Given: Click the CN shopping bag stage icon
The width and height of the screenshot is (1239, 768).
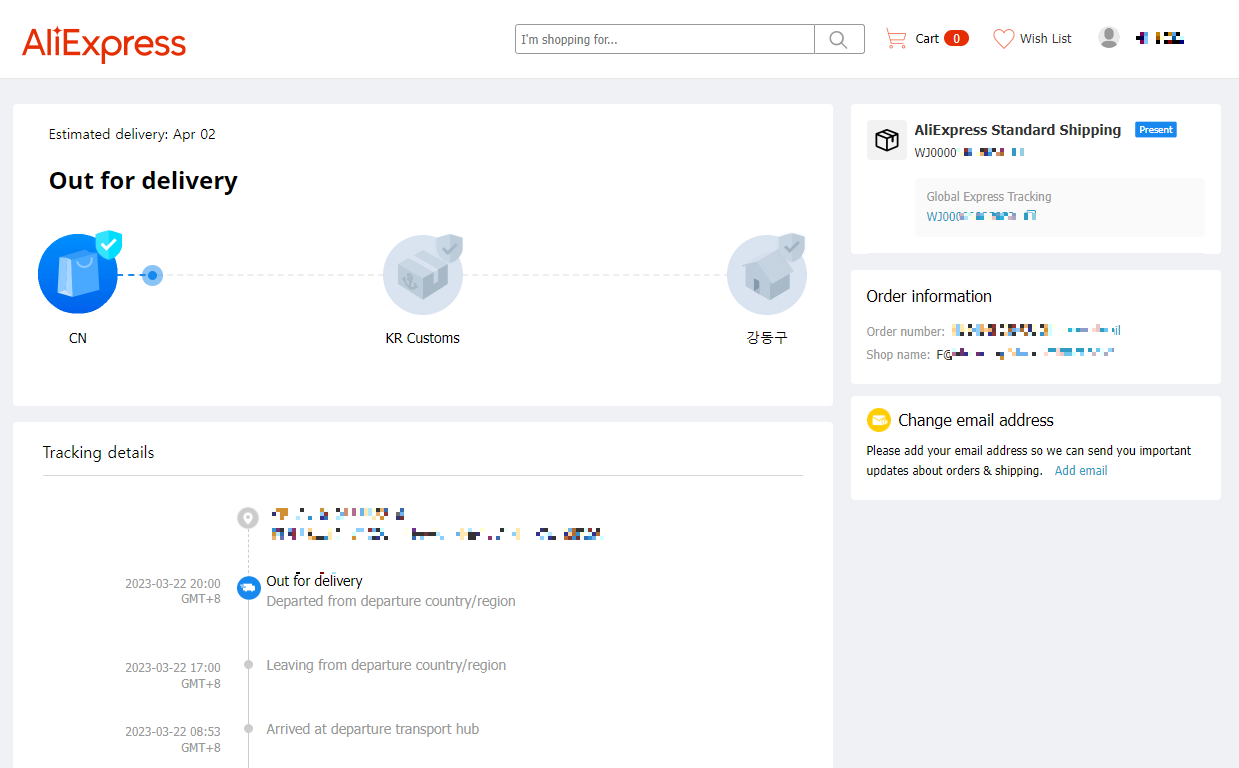Looking at the screenshot, I should click(x=78, y=273).
